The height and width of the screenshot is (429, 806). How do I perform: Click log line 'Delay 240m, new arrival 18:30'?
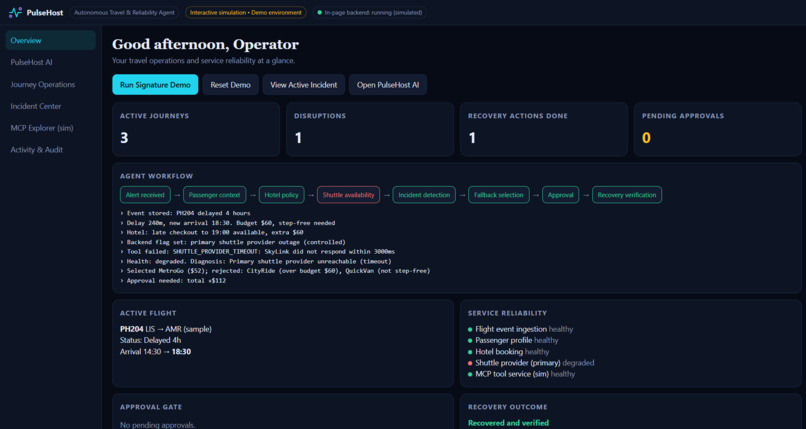point(228,222)
